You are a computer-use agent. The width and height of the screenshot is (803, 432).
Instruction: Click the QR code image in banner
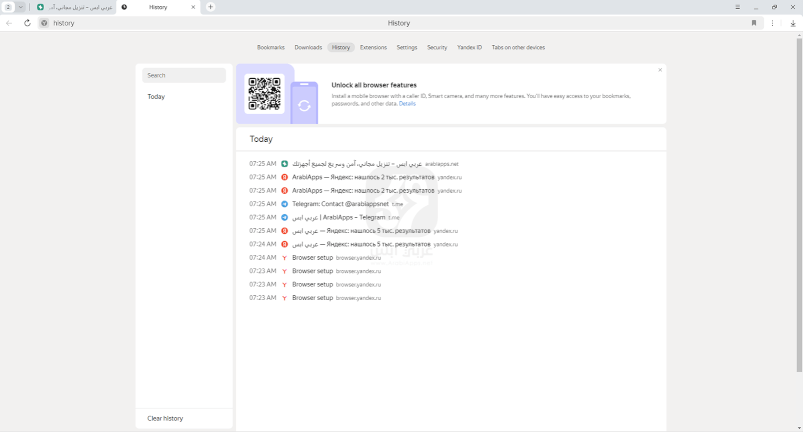pos(264,94)
